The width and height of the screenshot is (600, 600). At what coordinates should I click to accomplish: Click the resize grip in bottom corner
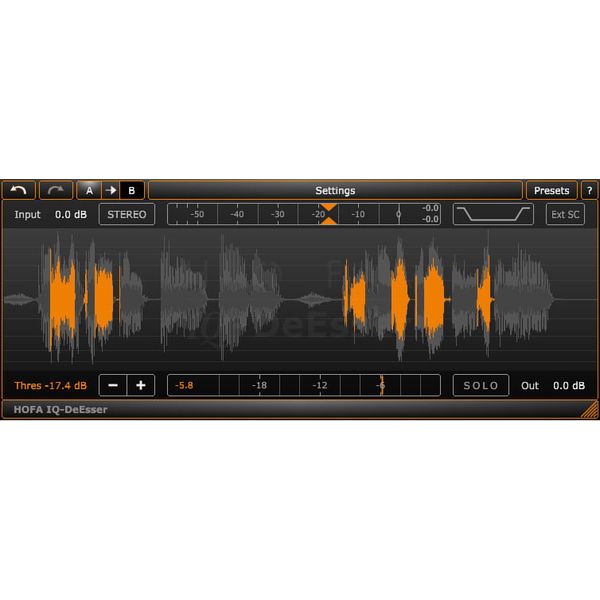point(590,410)
